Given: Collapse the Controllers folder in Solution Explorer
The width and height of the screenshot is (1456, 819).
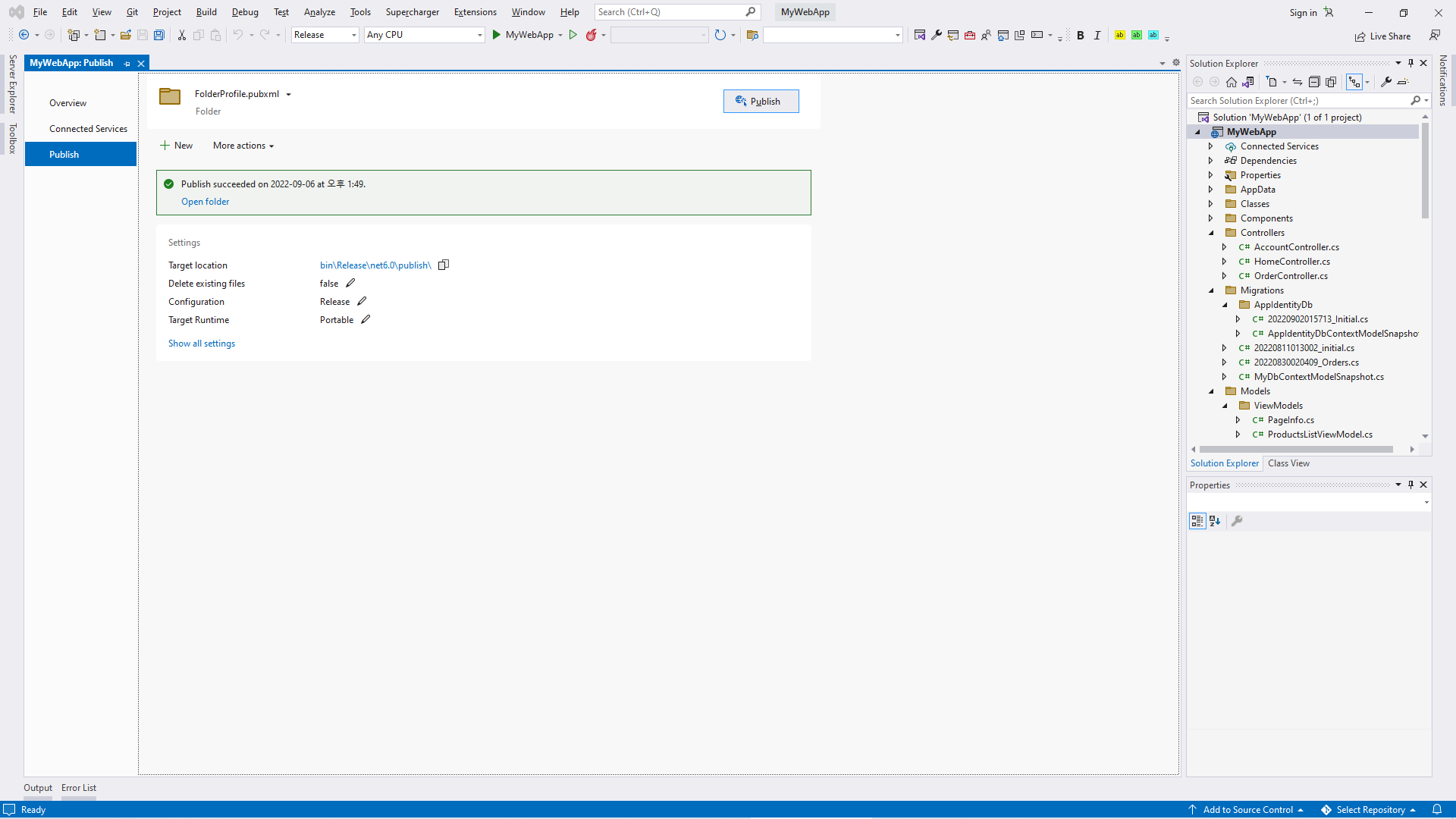Looking at the screenshot, I should (x=1211, y=233).
